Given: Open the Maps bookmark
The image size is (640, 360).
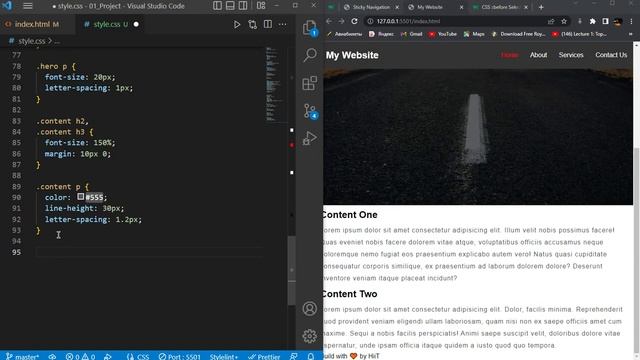Looking at the screenshot, I should [474, 34].
